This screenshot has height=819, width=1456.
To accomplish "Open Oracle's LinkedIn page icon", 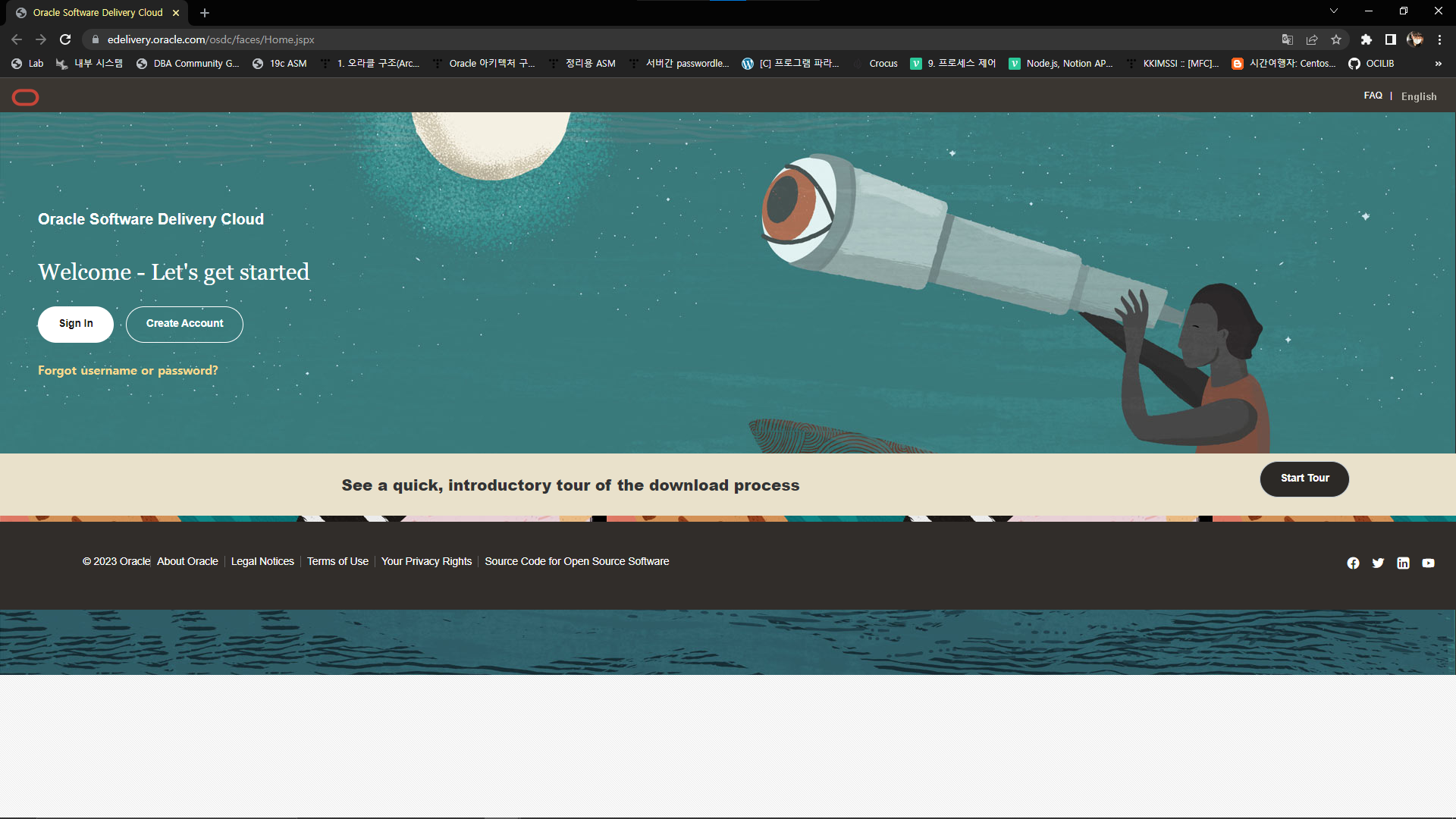I will click(1403, 563).
